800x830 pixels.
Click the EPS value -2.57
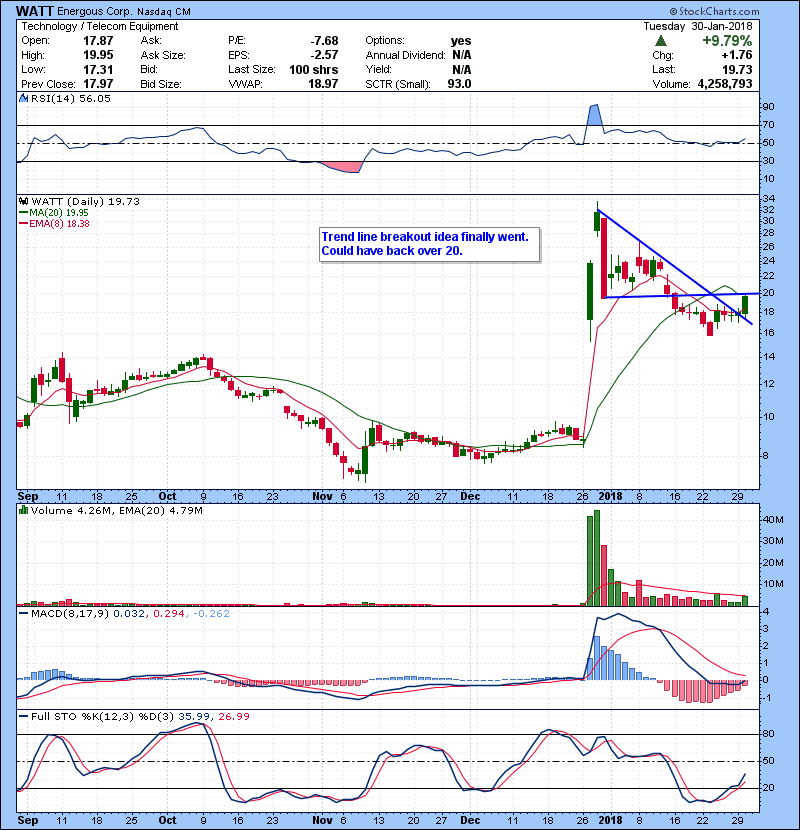[324, 55]
